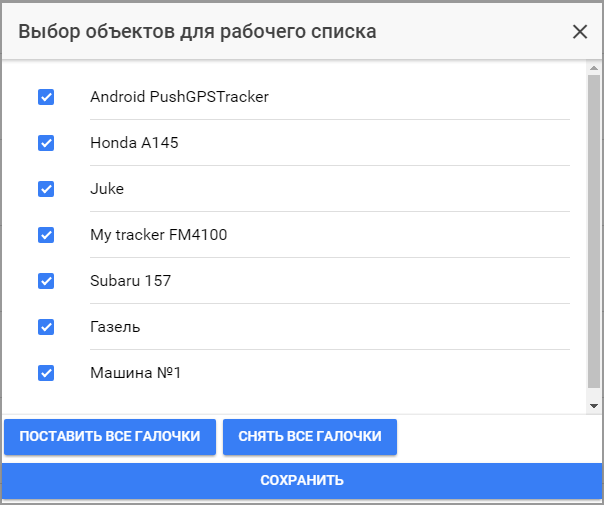The height and width of the screenshot is (505, 604).
Task: Select the Juke item label
Action: pyautogui.click(x=107, y=189)
